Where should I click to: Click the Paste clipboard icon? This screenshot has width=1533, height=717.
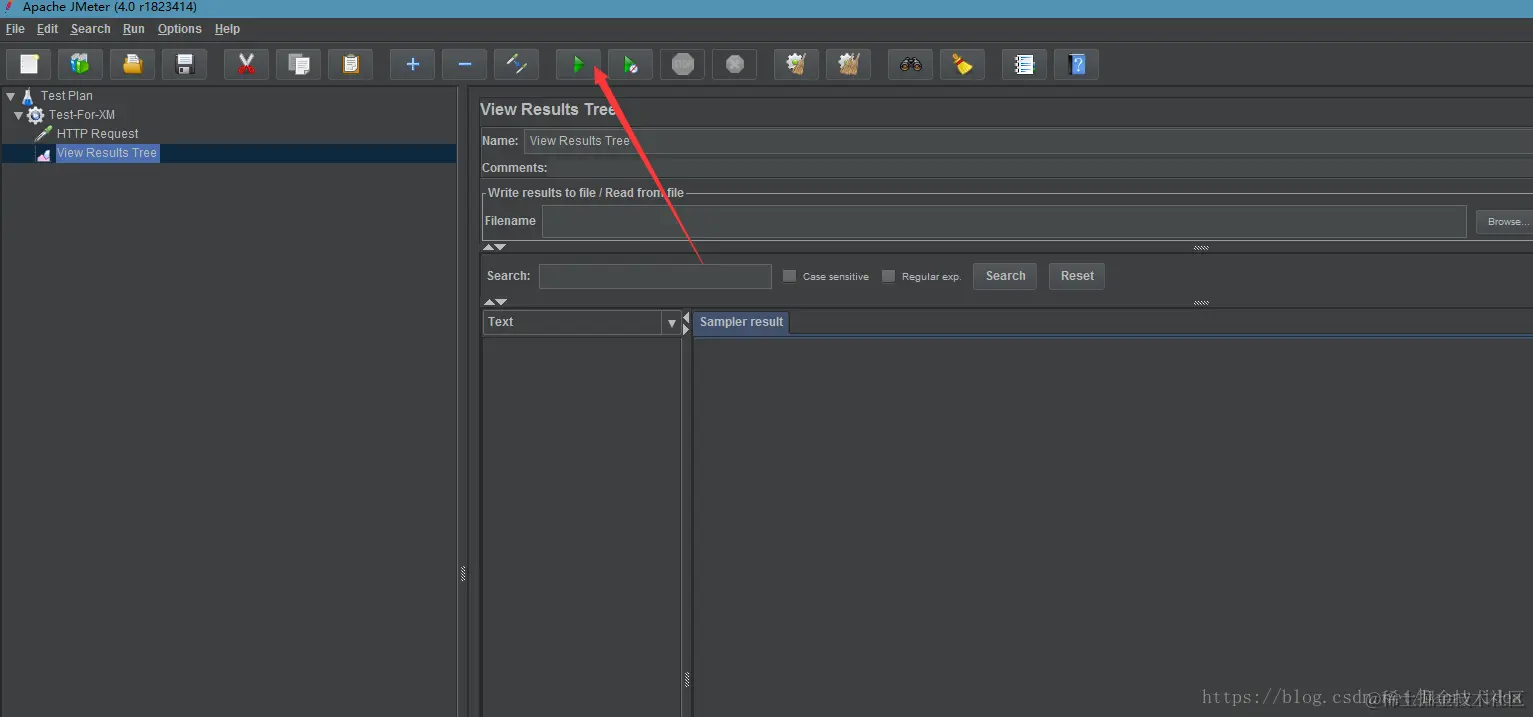[x=350, y=65]
